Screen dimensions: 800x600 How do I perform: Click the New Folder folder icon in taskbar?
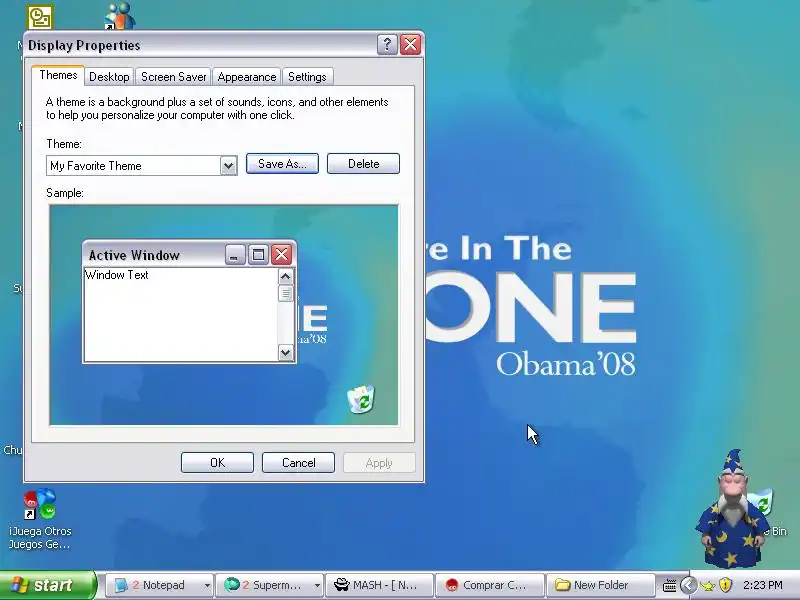click(562, 585)
